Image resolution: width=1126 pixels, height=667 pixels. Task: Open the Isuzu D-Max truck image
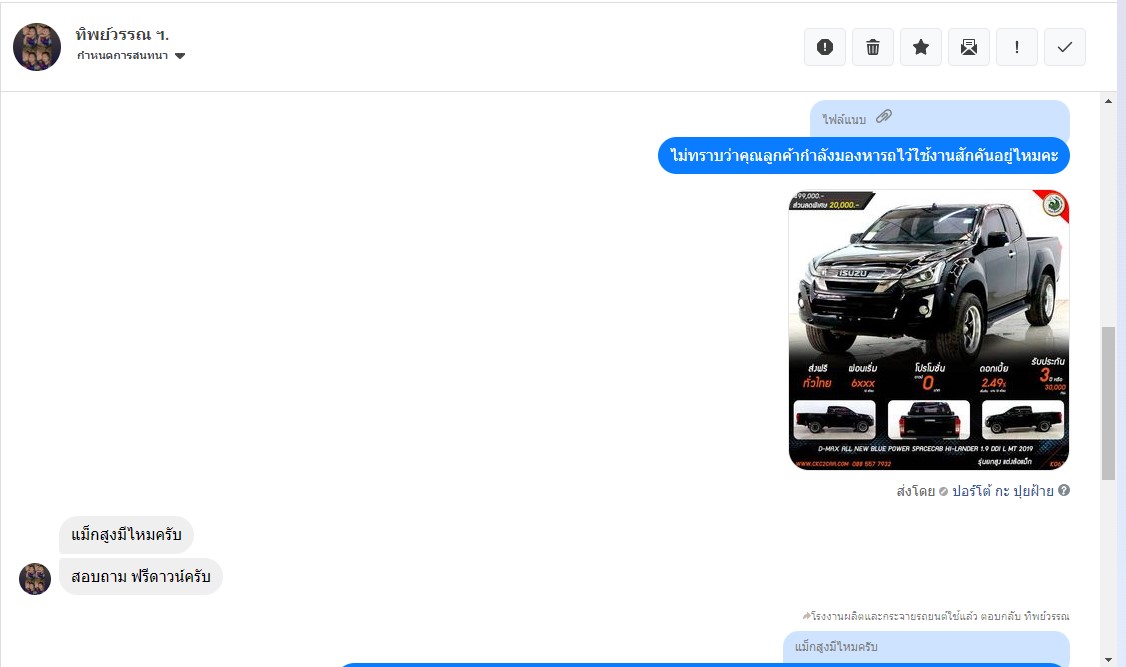pyautogui.click(x=929, y=330)
